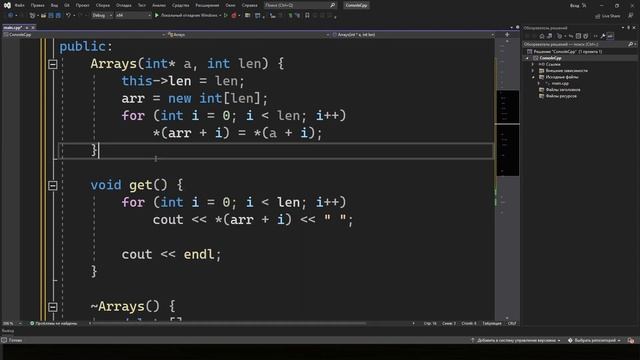640x360 pixels.
Task: Collapse the ConsoleCpp project node
Action: [x=527, y=58]
